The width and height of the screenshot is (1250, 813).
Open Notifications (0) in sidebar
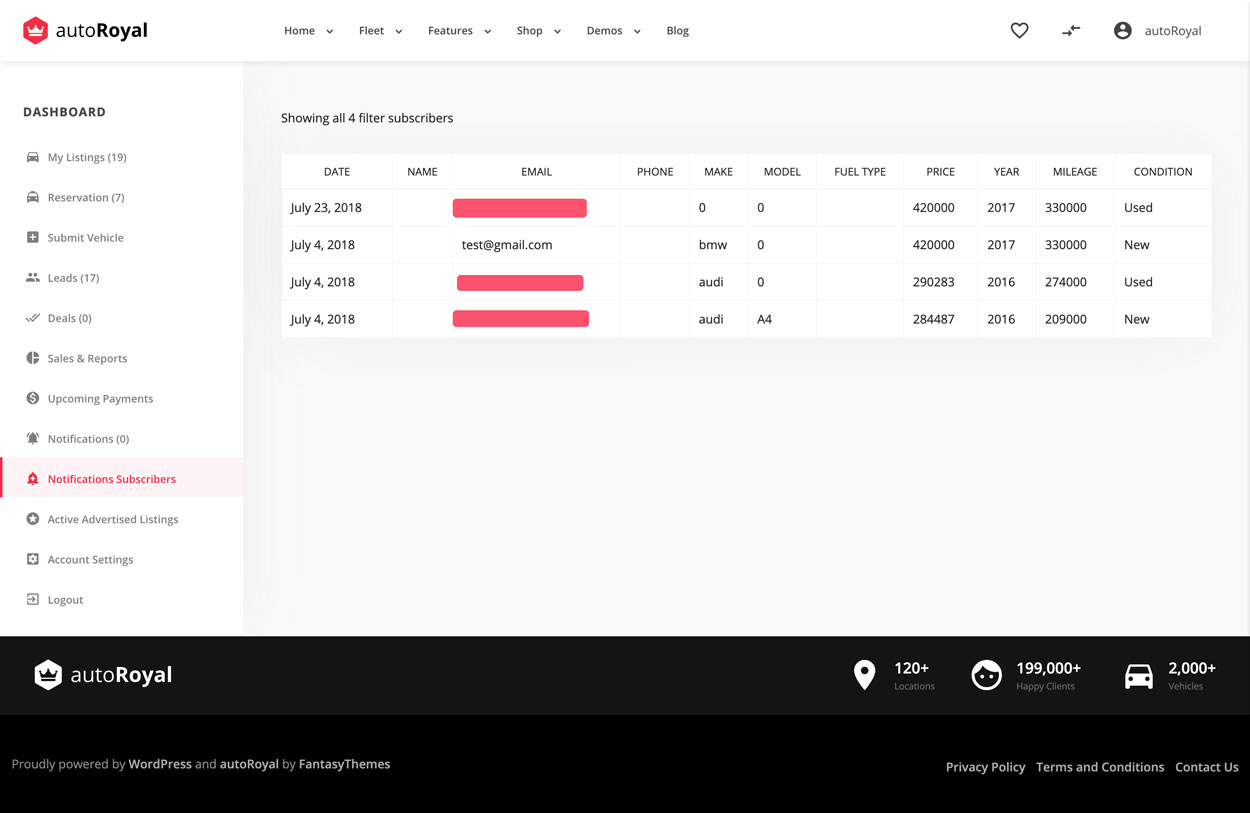pos(88,438)
